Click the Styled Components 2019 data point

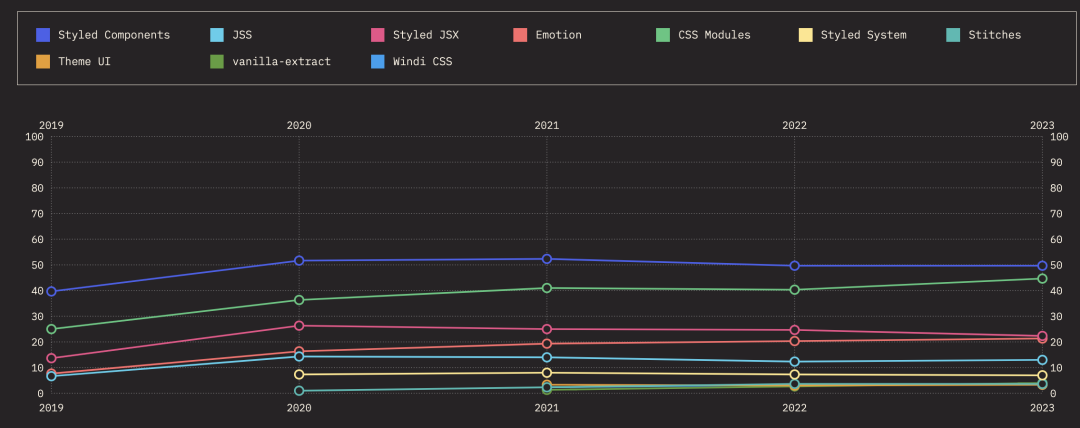[x=51, y=291]
